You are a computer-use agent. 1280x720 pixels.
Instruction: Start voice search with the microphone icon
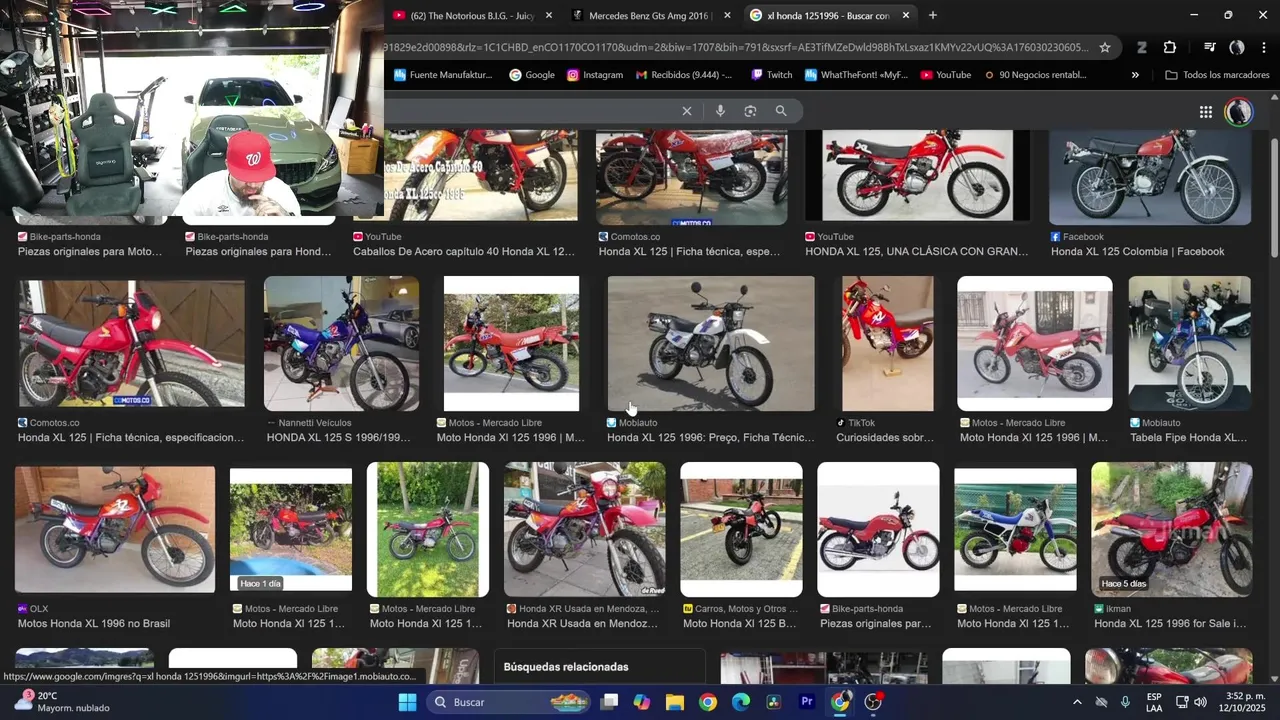point(720,111)
